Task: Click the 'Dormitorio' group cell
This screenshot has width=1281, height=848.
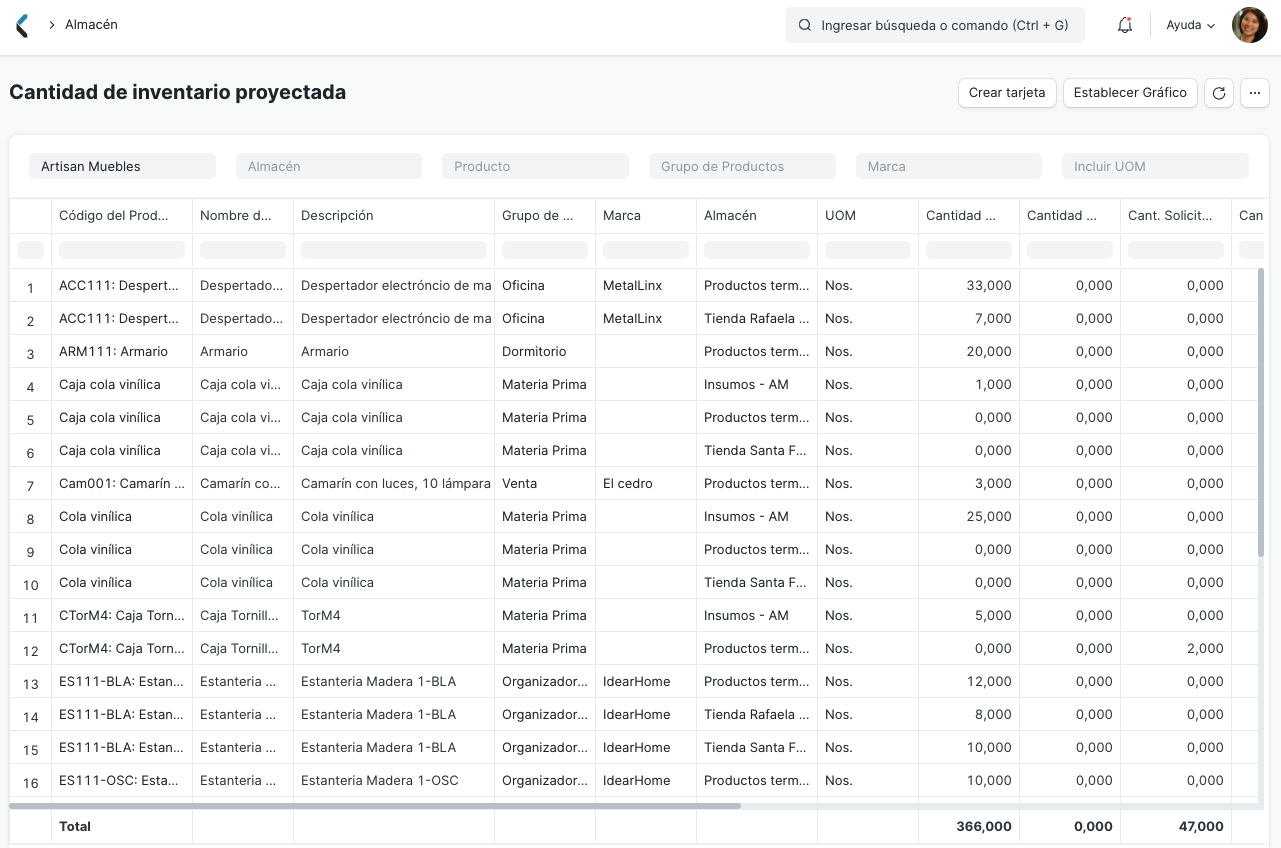Action: point(545,352)
